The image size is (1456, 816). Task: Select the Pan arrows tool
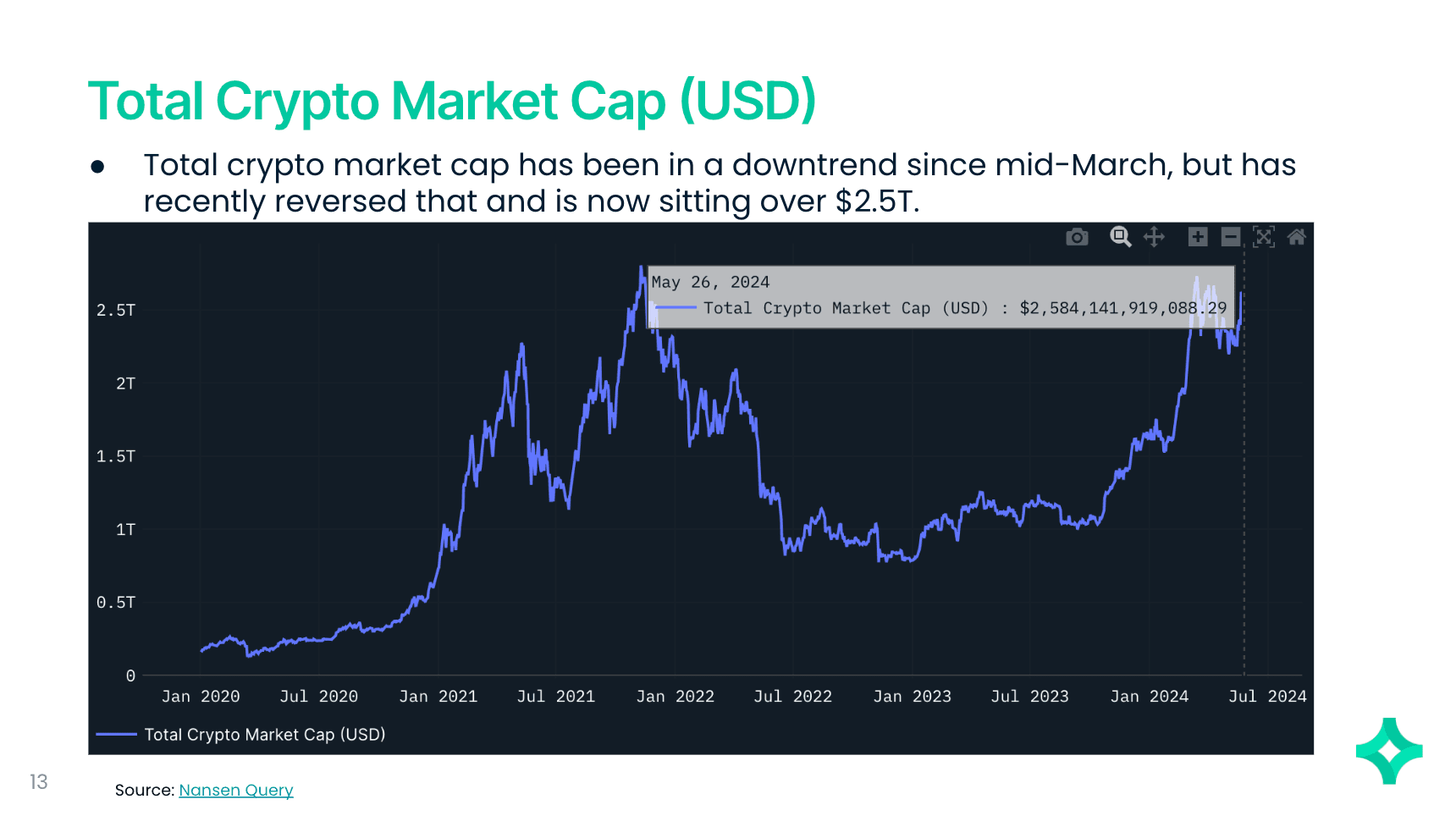(x=1154, y=237)
